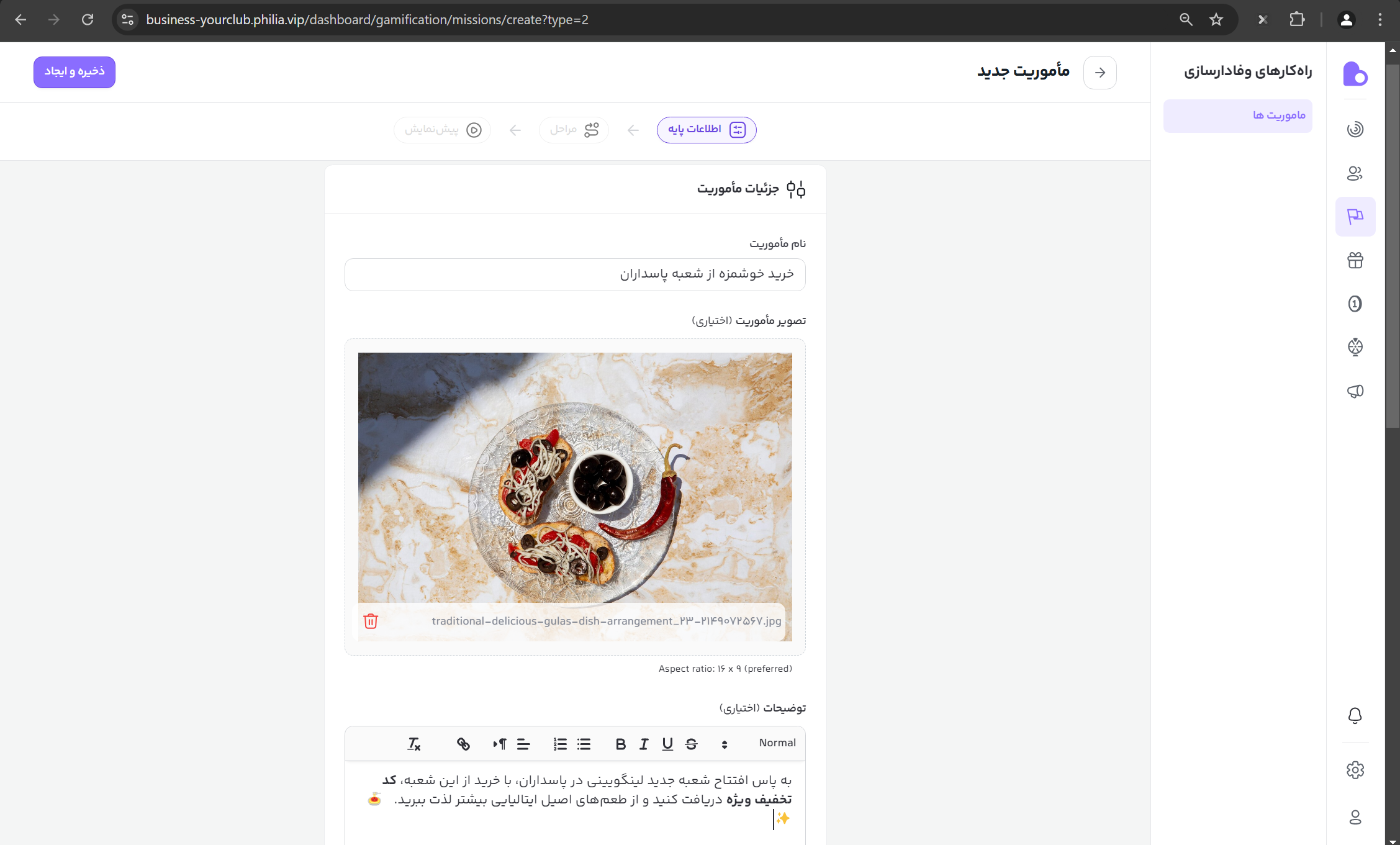1400x845 pixels.
Task: Switch to the مراحل step tab
Action: pyautogui.click(x=574, y=130)
